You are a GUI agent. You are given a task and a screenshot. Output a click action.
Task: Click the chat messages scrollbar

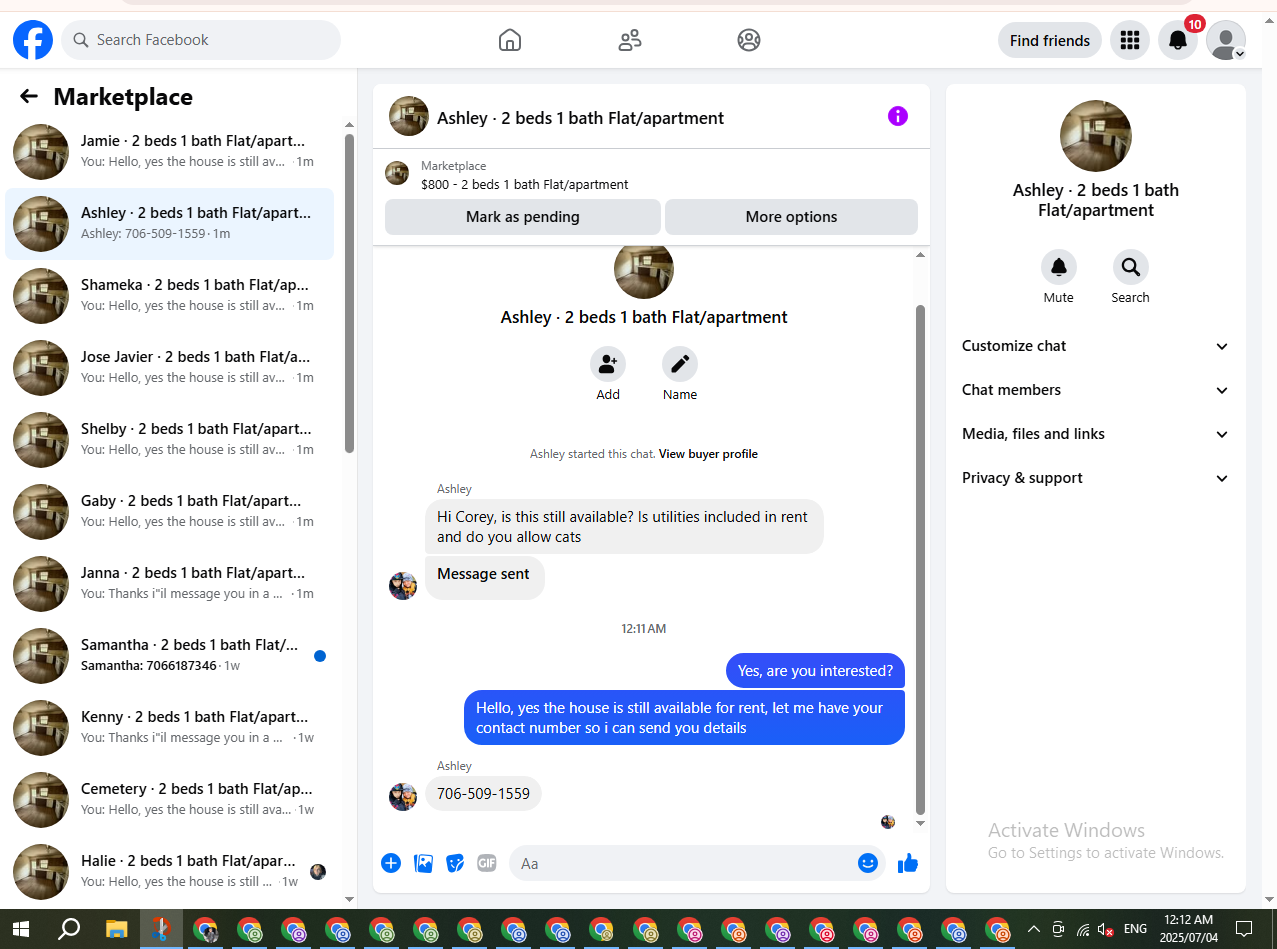tap(921, 560)
